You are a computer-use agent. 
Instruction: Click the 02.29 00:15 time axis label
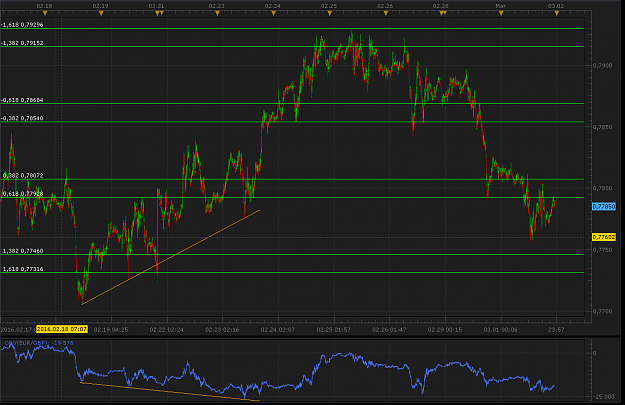[445, 330]
